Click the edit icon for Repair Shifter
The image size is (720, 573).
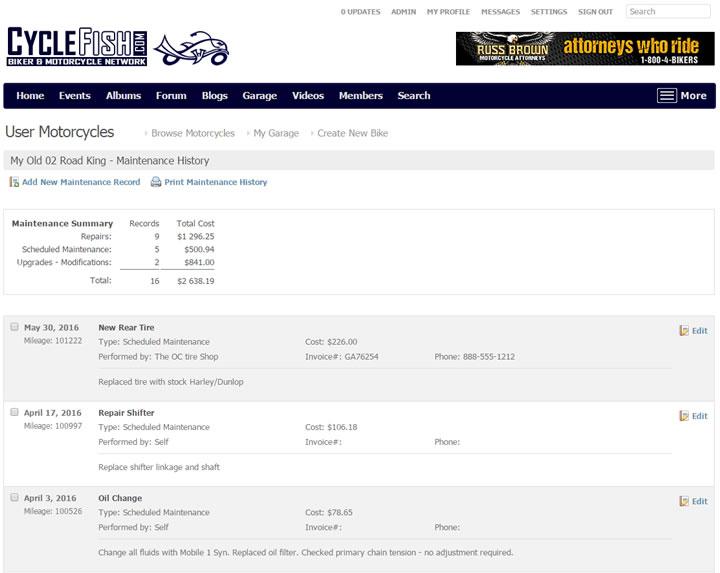point(684,416)
